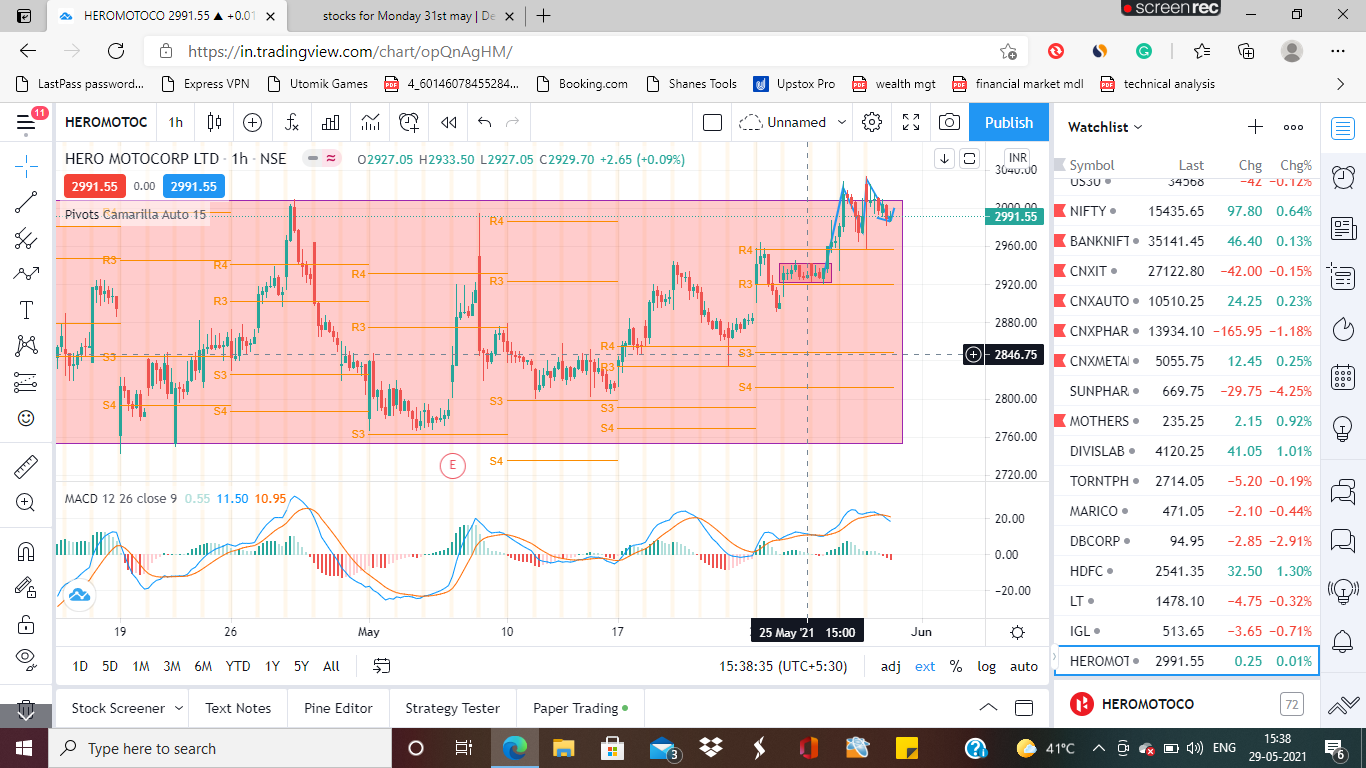Select the layout setup square
The width and height of the screenshot is (1366, 768).
(712, 122)
